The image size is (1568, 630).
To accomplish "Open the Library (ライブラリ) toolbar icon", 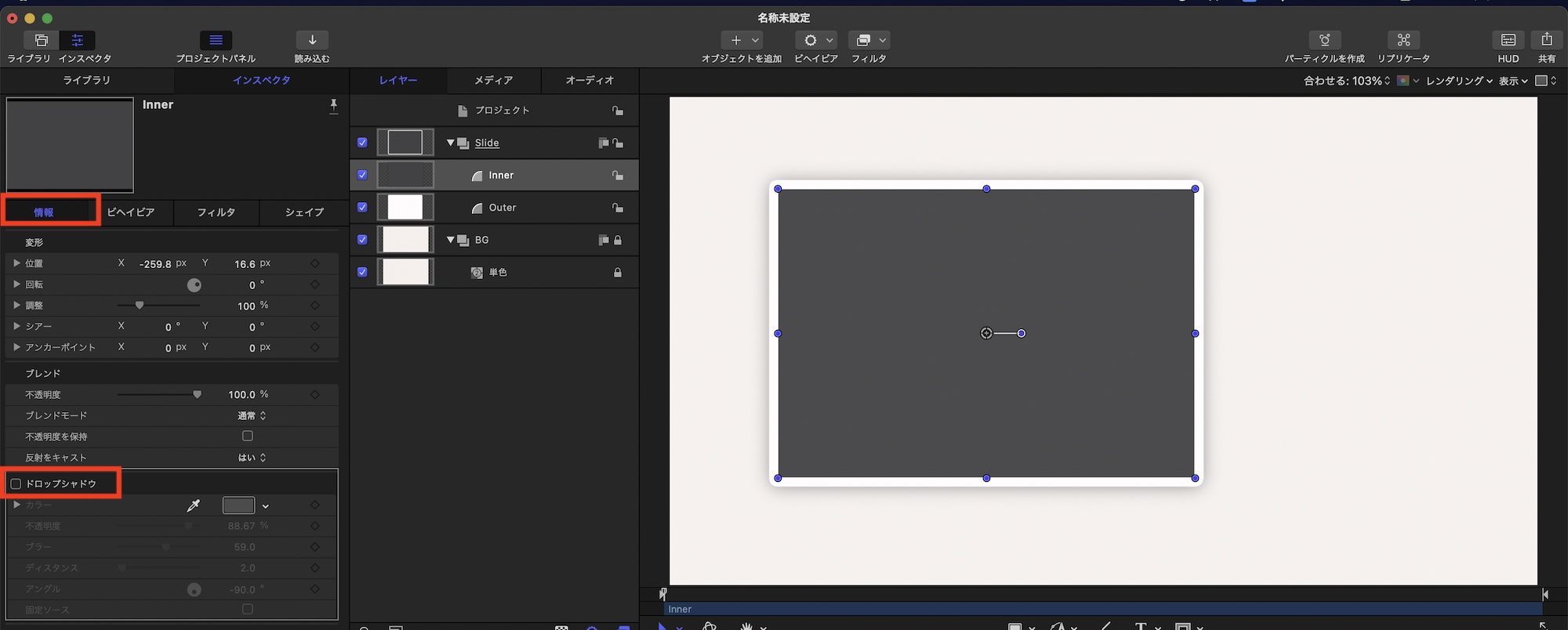I will (x=41, y=40).
